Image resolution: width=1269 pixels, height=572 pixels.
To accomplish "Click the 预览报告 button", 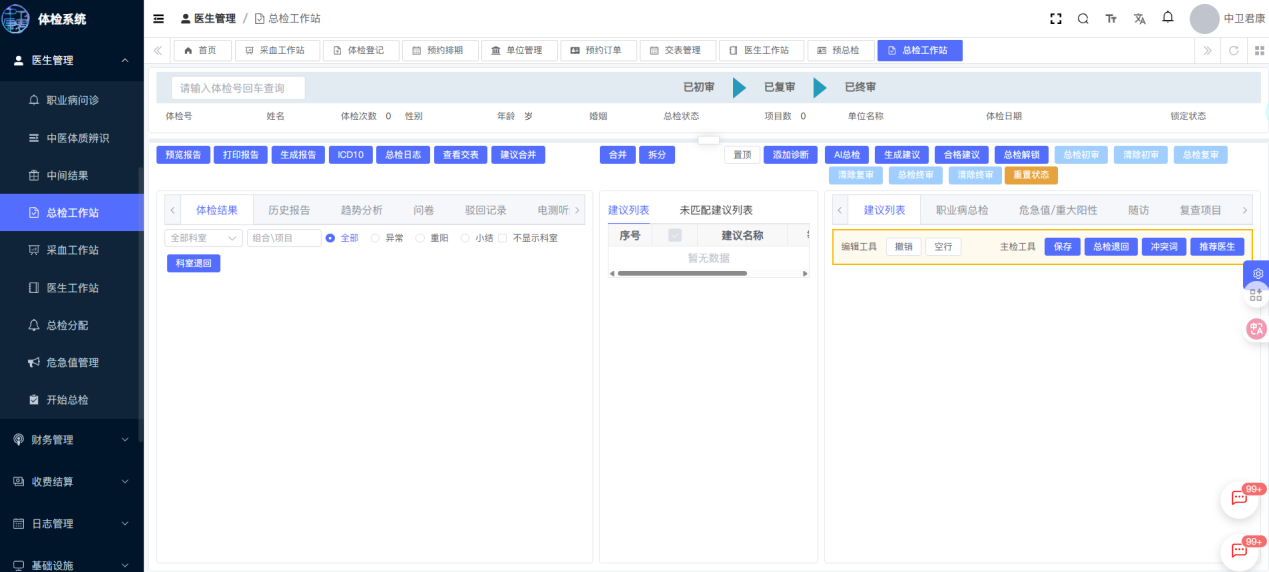I will (x=183, y=155).
